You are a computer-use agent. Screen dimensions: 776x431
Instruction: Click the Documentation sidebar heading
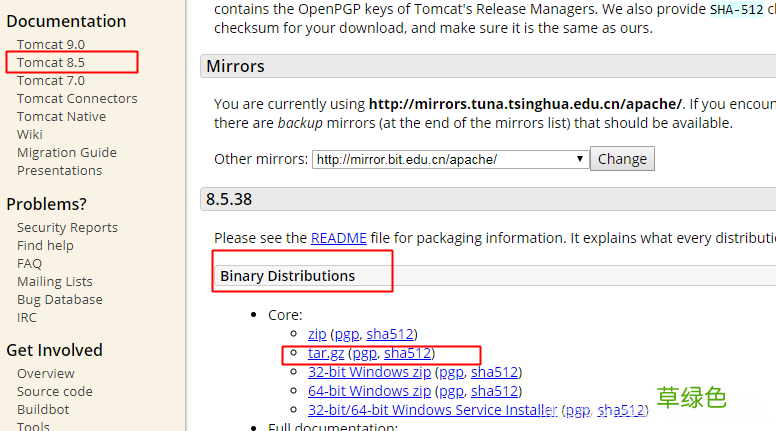pyautogui.click(x=66, y=21)
